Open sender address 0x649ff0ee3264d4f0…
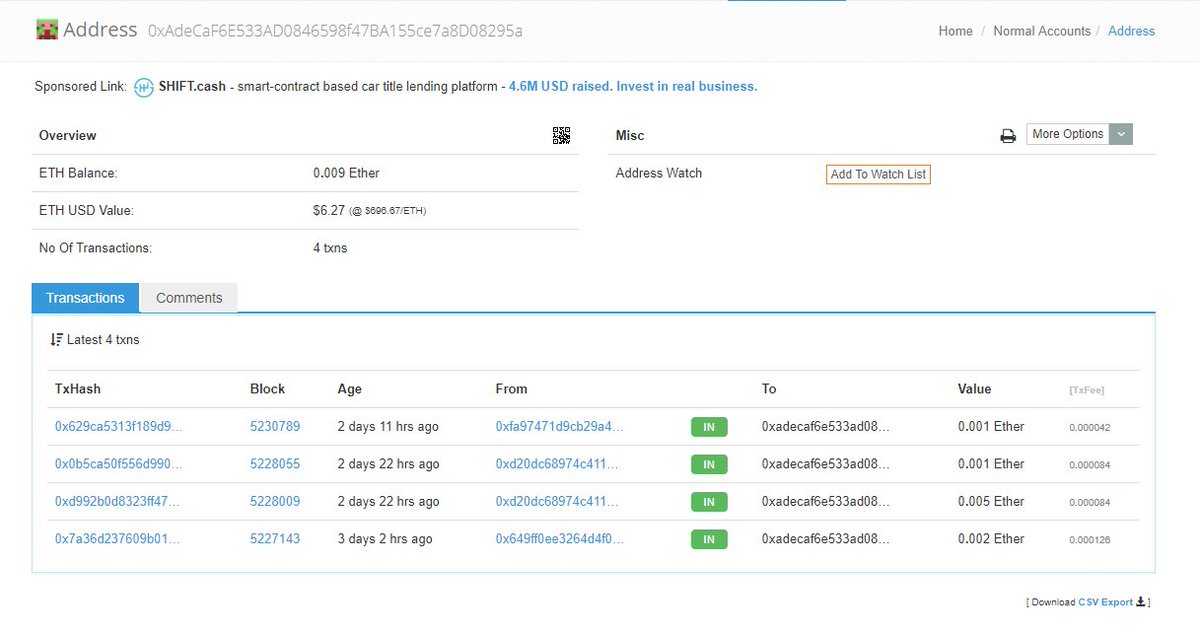The image size is (1200, 633). [x=559, y=539]
